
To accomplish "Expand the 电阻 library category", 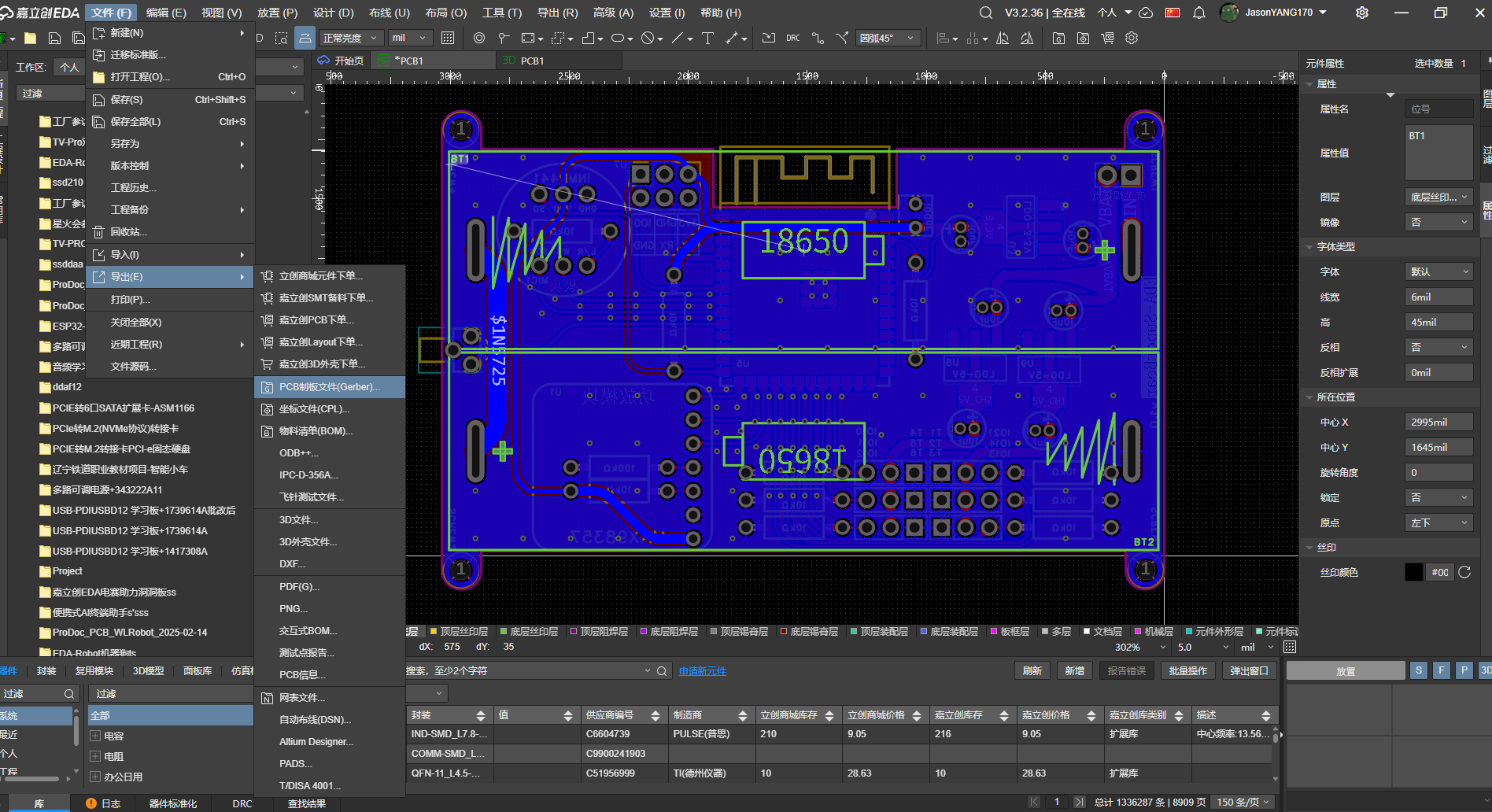I will click(95, 756).
